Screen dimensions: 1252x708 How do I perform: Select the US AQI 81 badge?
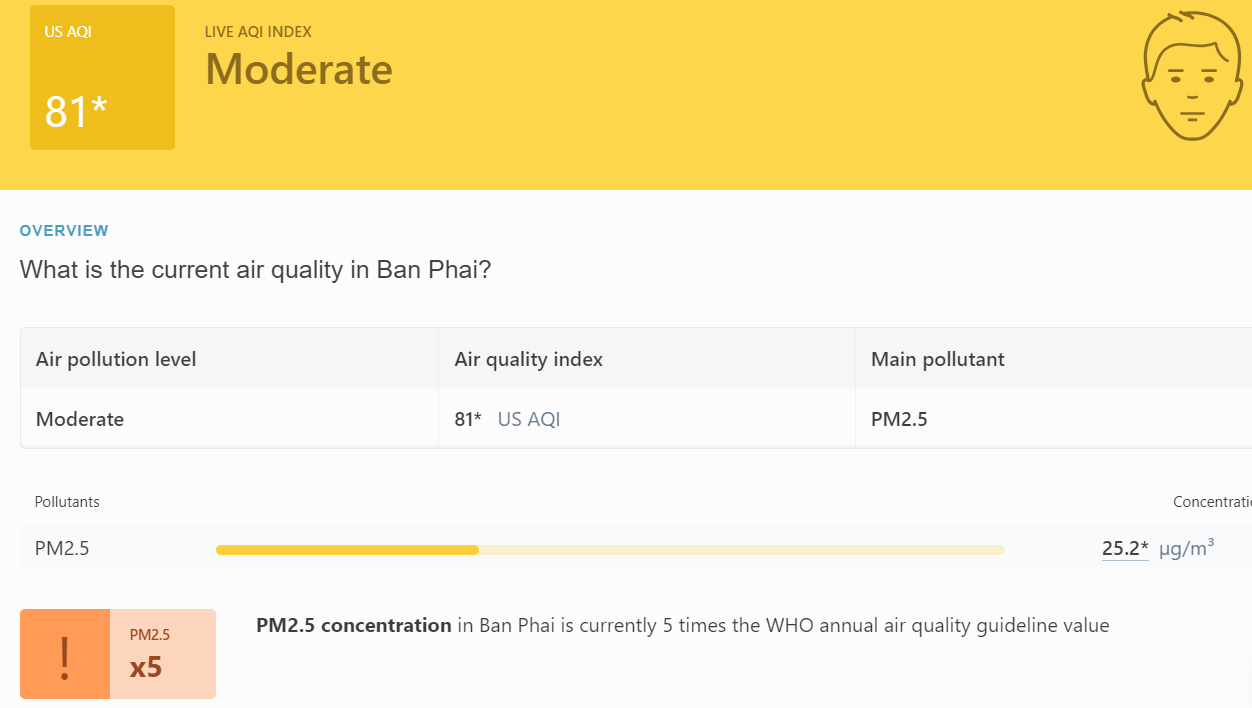tap(102, 77)
